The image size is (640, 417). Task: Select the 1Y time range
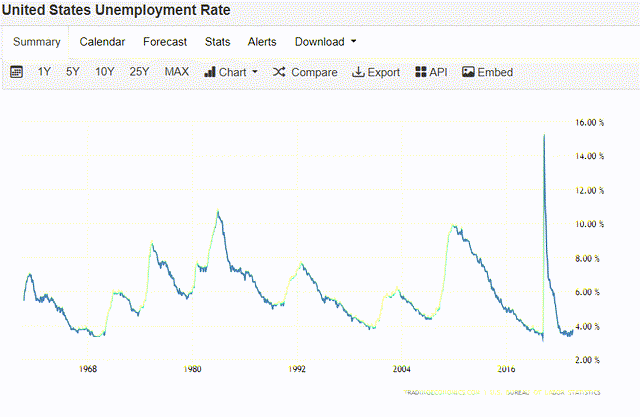click(x=44, y=72)
